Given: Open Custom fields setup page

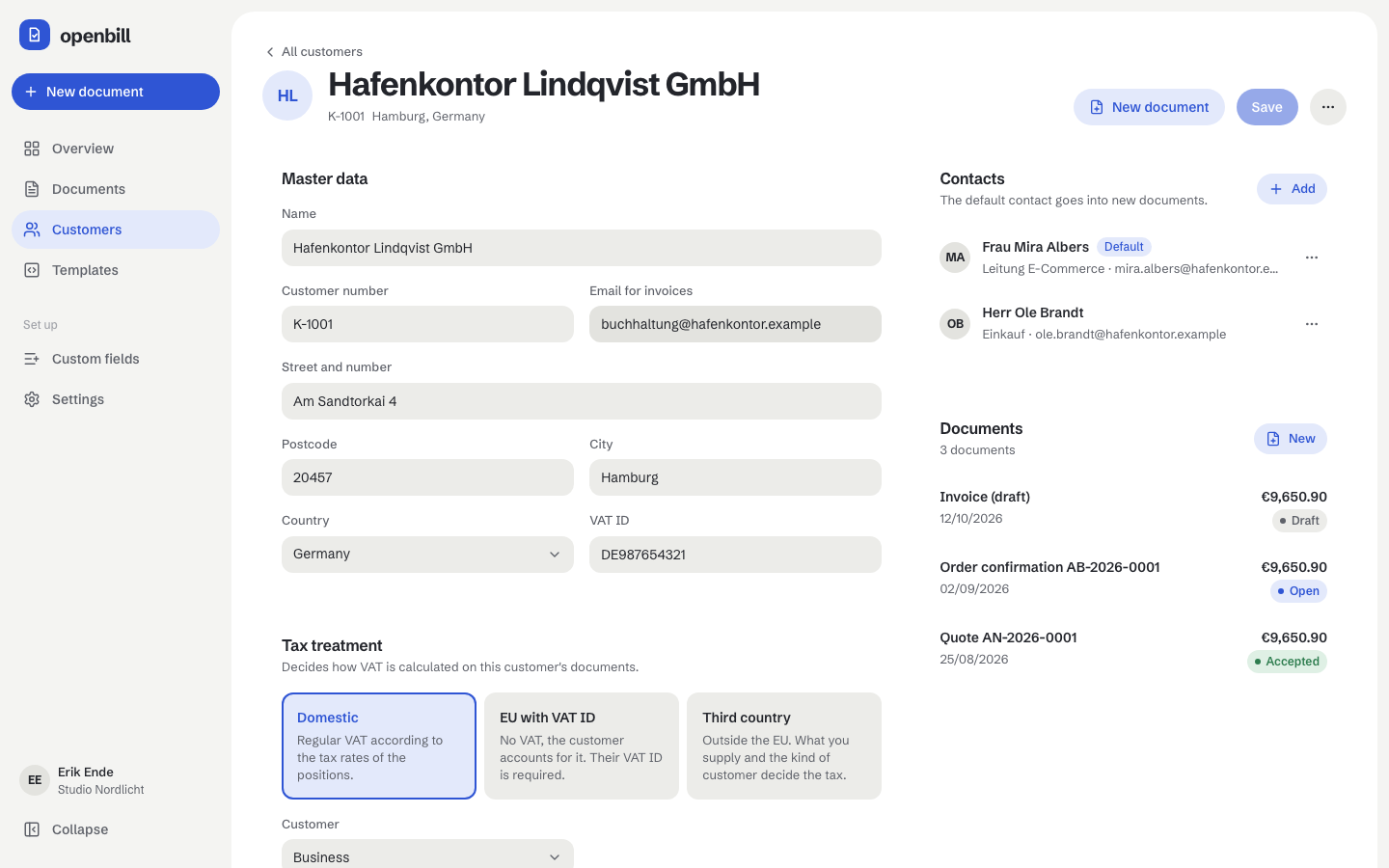Looking at the screenshot, I should point(116,359).
